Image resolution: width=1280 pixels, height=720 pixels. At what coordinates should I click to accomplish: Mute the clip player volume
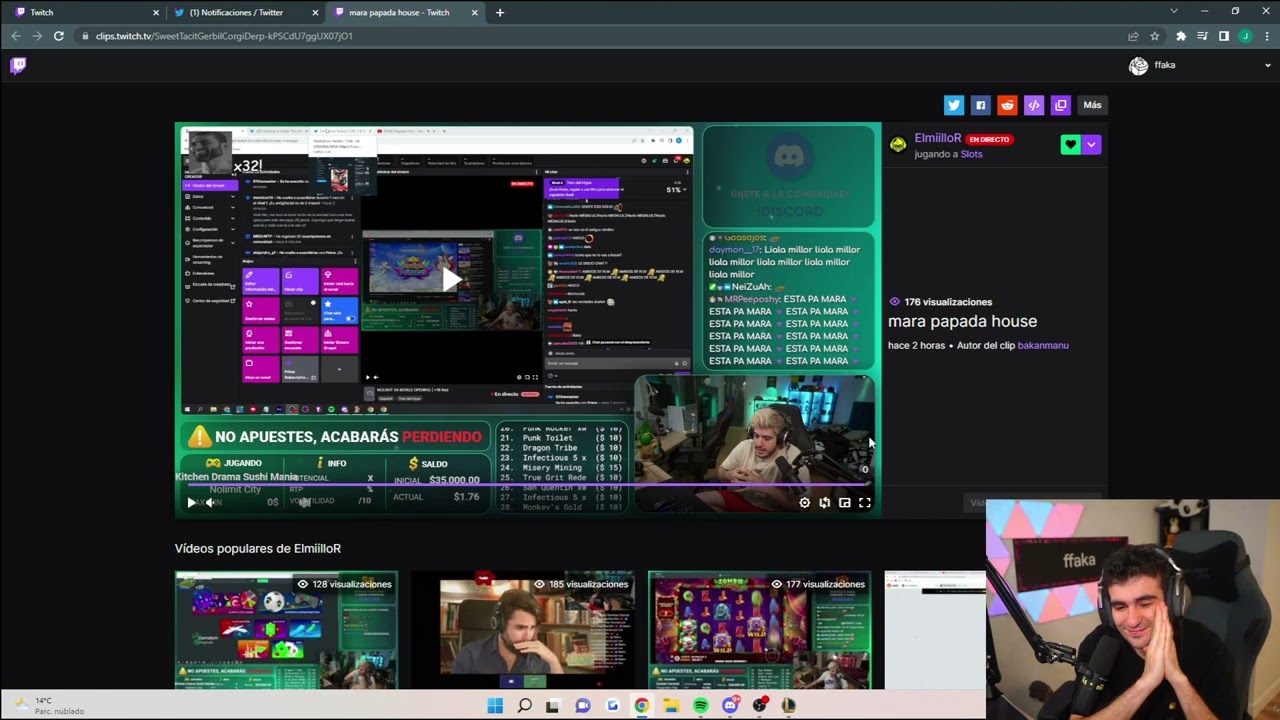[210, 503]
